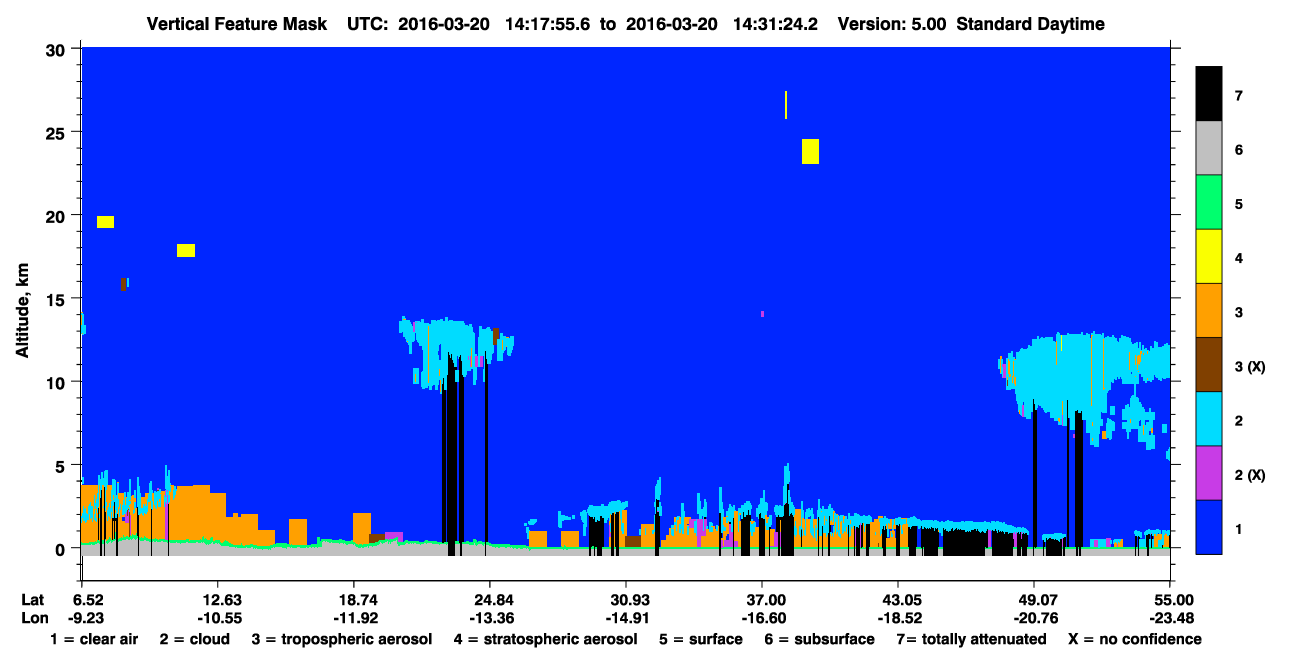Screen dimensions: 1300x667
Task: Click the '4 = stratospheric aerosol' legend text
Action: tap(545, 639)
